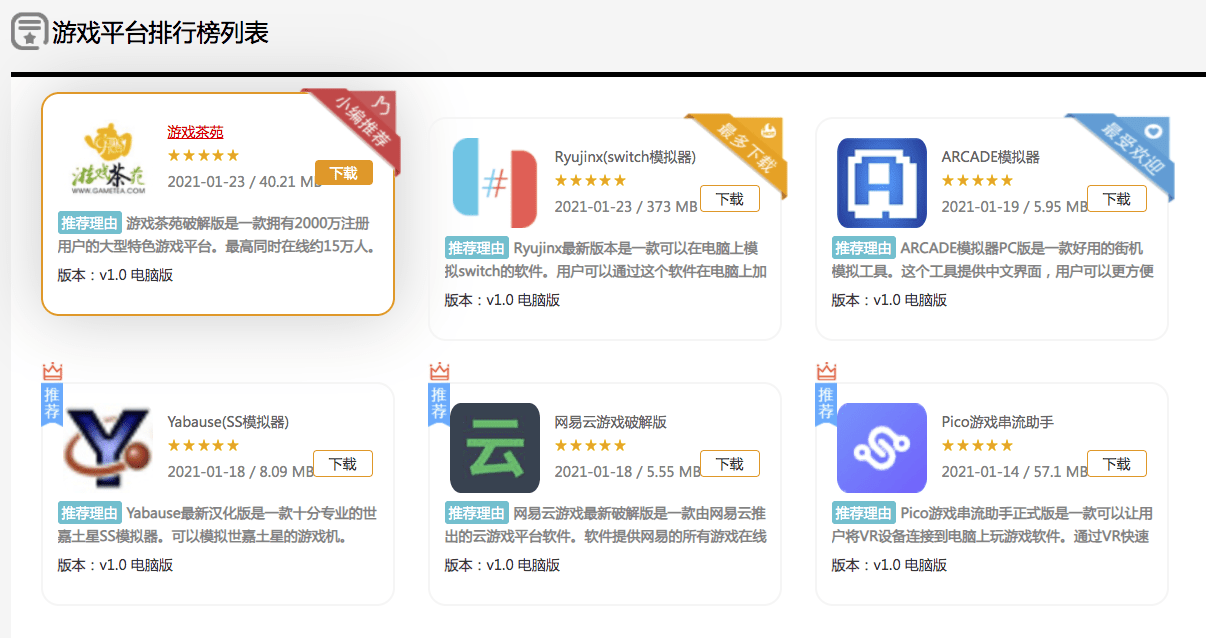Download 网易云游戏破解版
The width and height of the screenshot is (1206, 638).
(730, 464)
